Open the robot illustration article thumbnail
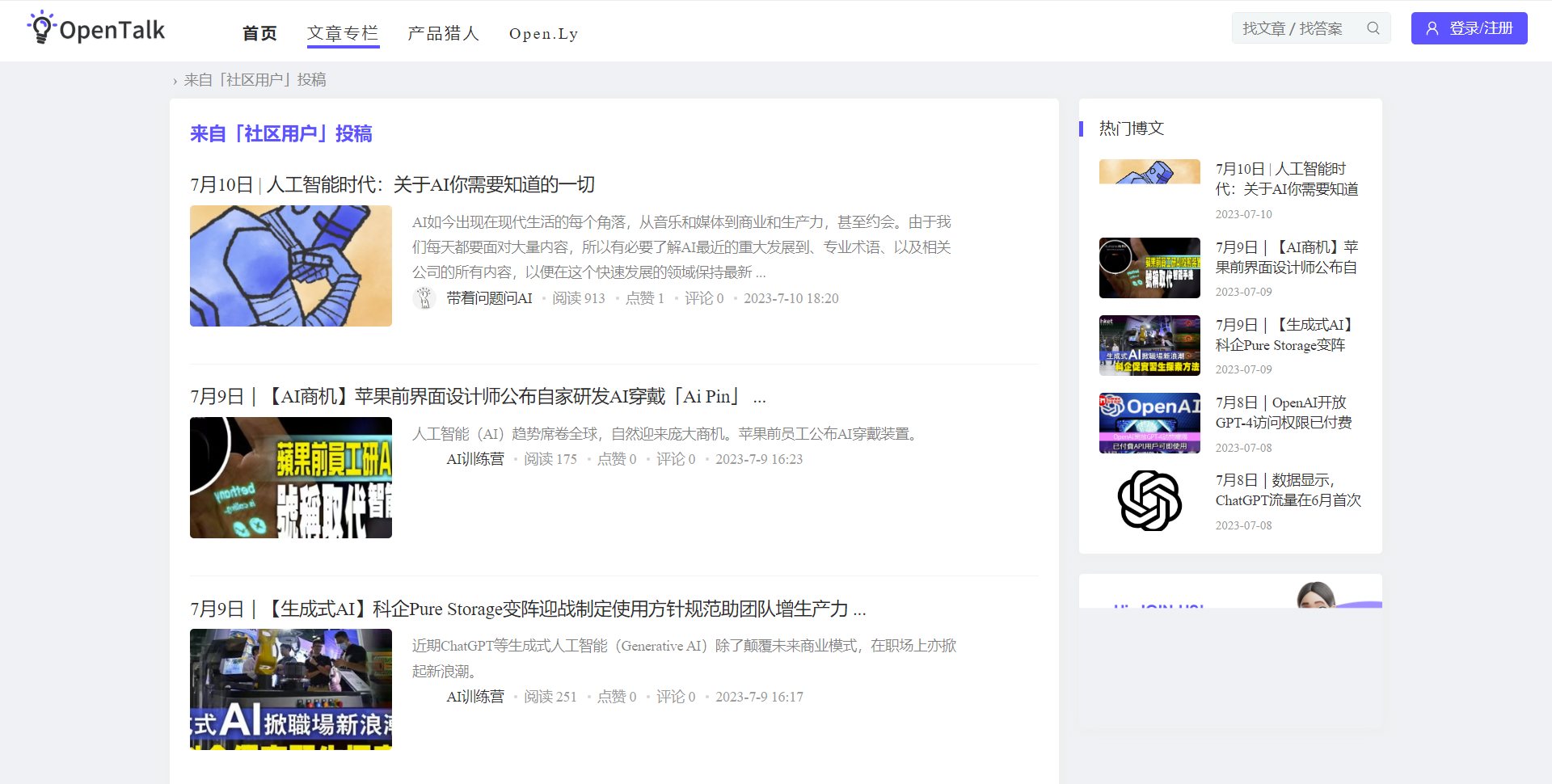The width and height of the screenshot is (1552, 784). [x=290, y=266]
